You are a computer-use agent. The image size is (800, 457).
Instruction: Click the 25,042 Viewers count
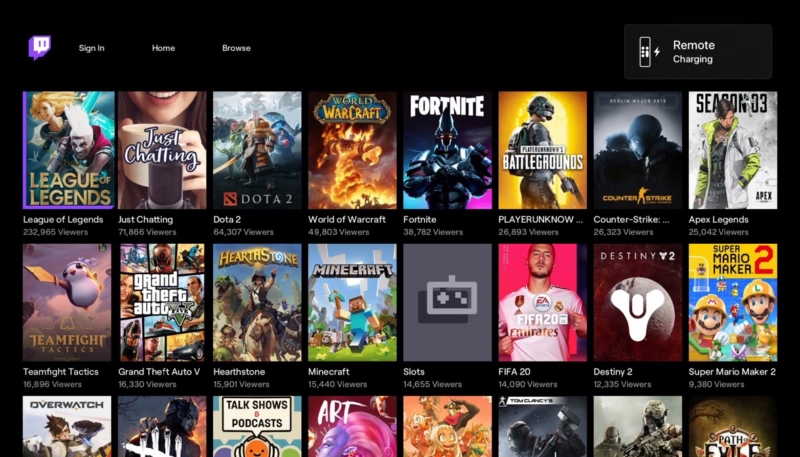pyautogui.click(x=719, y=232)
